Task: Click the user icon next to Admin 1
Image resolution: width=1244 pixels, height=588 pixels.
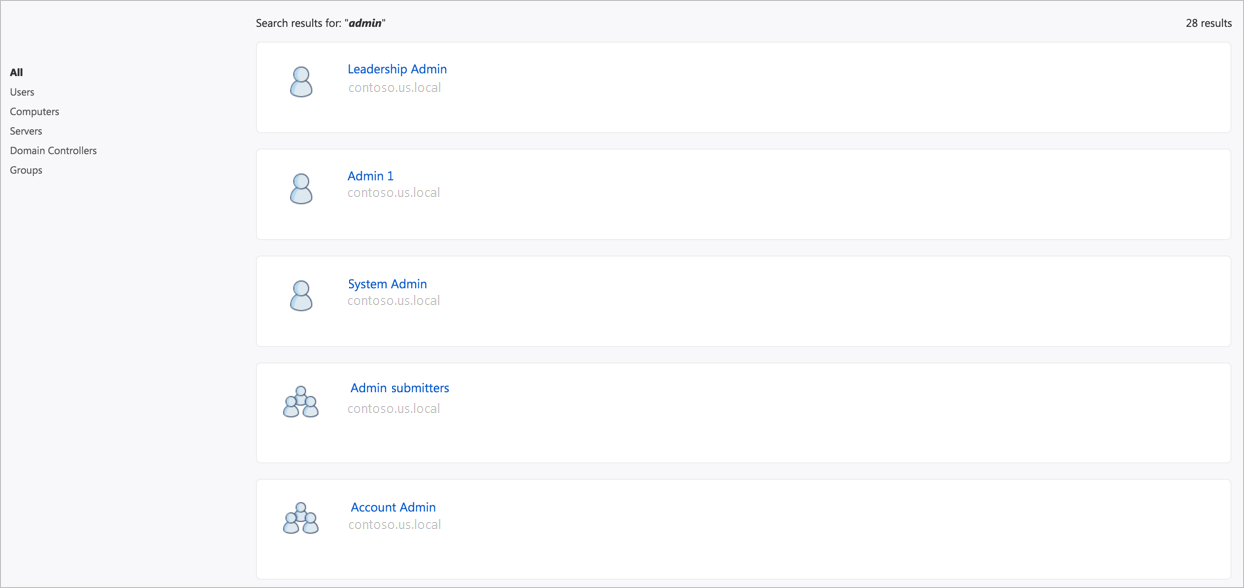Action: coord(301,188)
